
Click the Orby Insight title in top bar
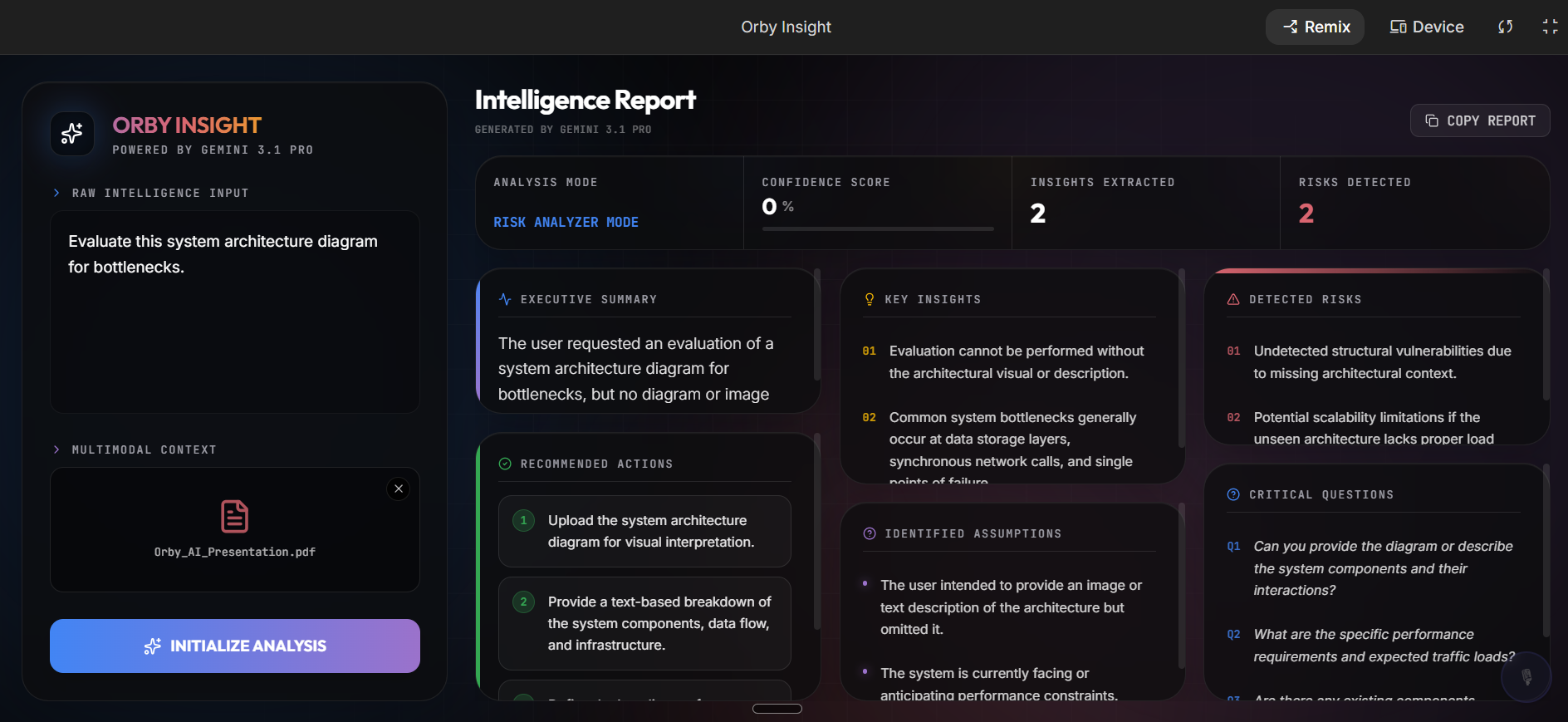786,27
